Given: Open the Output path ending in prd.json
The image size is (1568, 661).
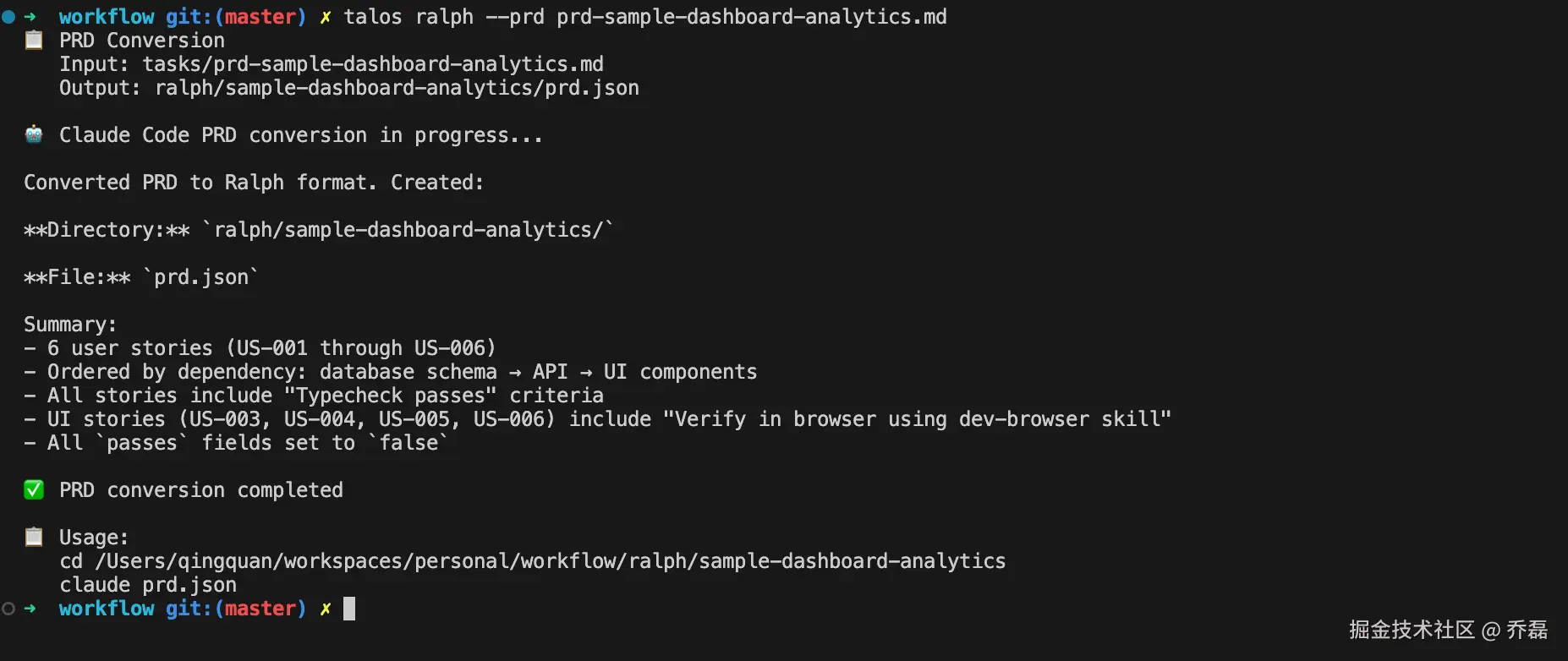Looking at the screenshot, I should pyautogui.click(x=397, y=88).
